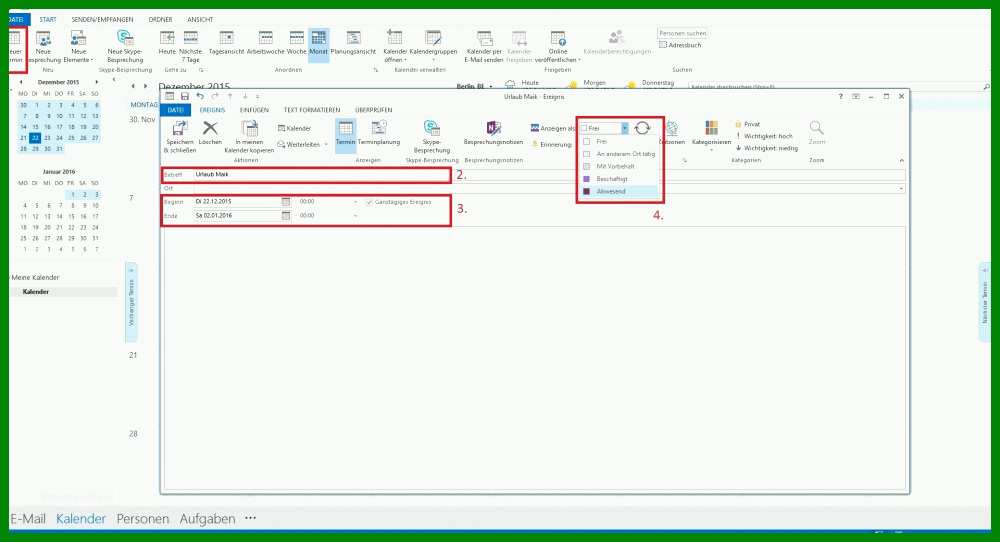Switch to Tagesansicht
The height and width of the screenshot is (542, 1000).
[226, 43]
